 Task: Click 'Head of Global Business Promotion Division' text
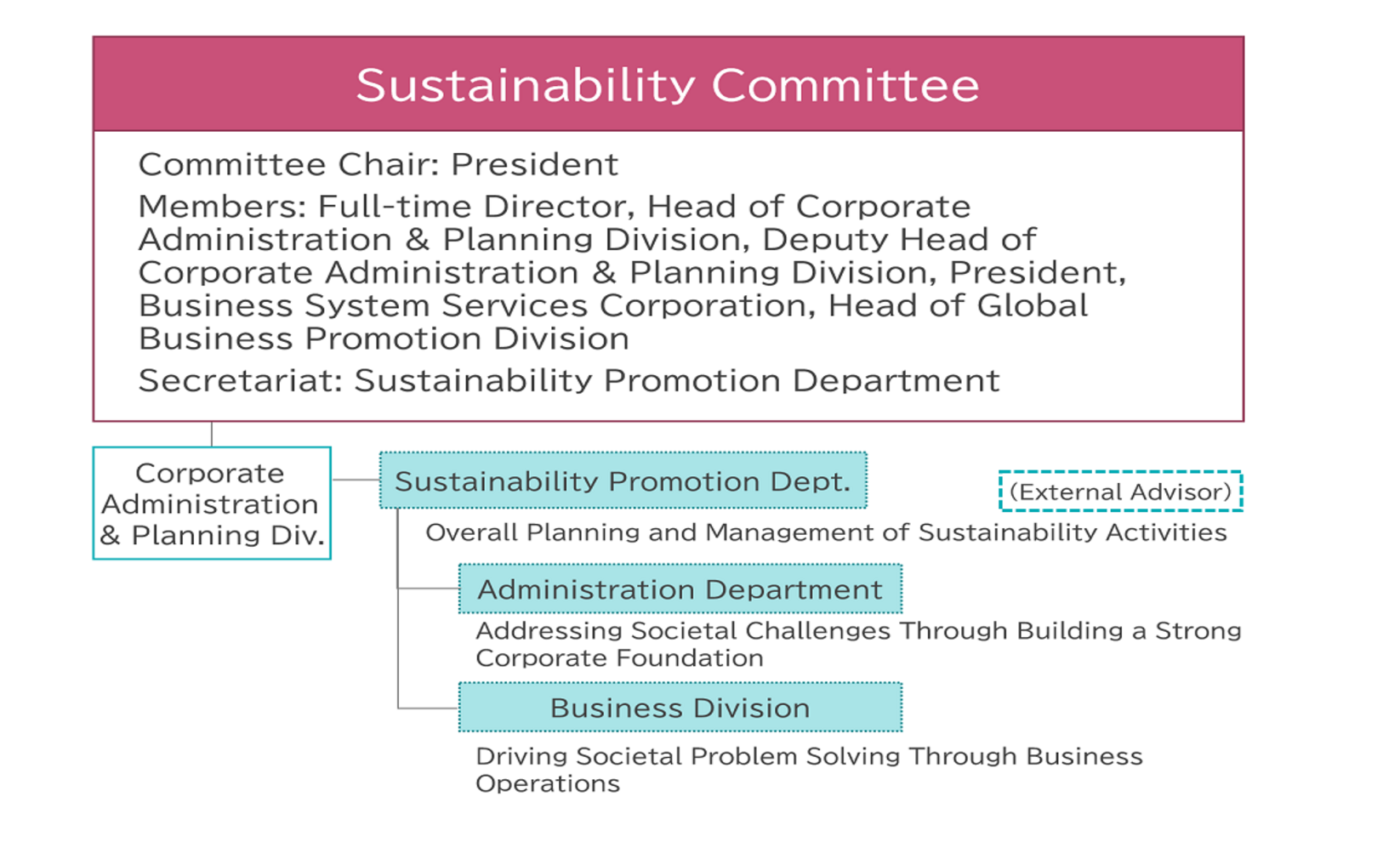point(613,321)
